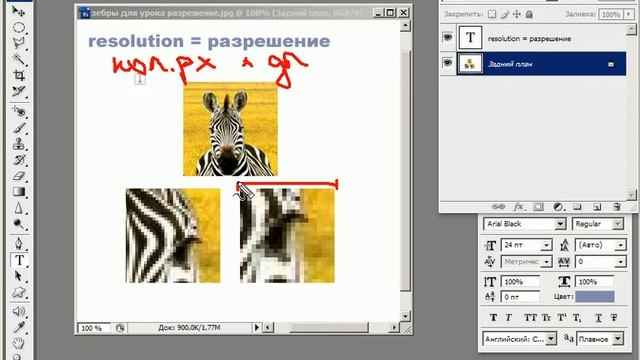The width and height of the screenshot is (640, 360).
Task: Open the tracking dropdown showing 0
Action: pyautogui.click(x=620, y=262)
